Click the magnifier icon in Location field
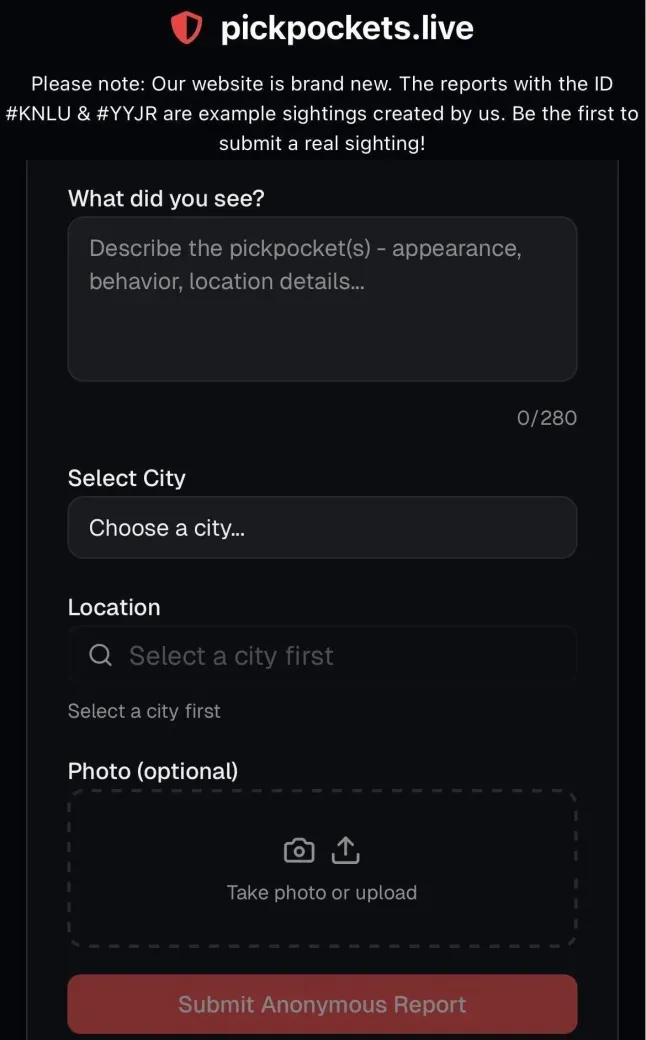 pos(100,655)
